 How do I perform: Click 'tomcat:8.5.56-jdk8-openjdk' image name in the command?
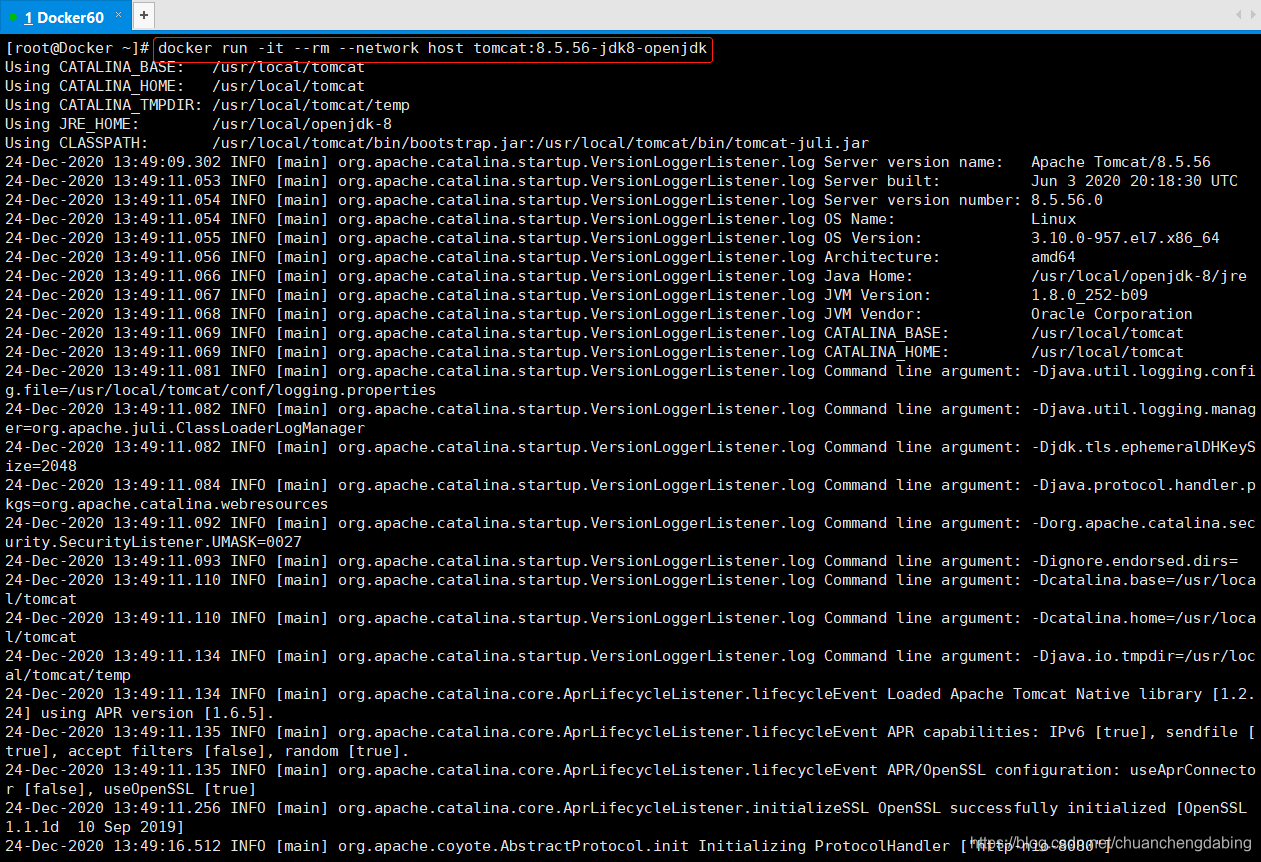click(590, 48)
